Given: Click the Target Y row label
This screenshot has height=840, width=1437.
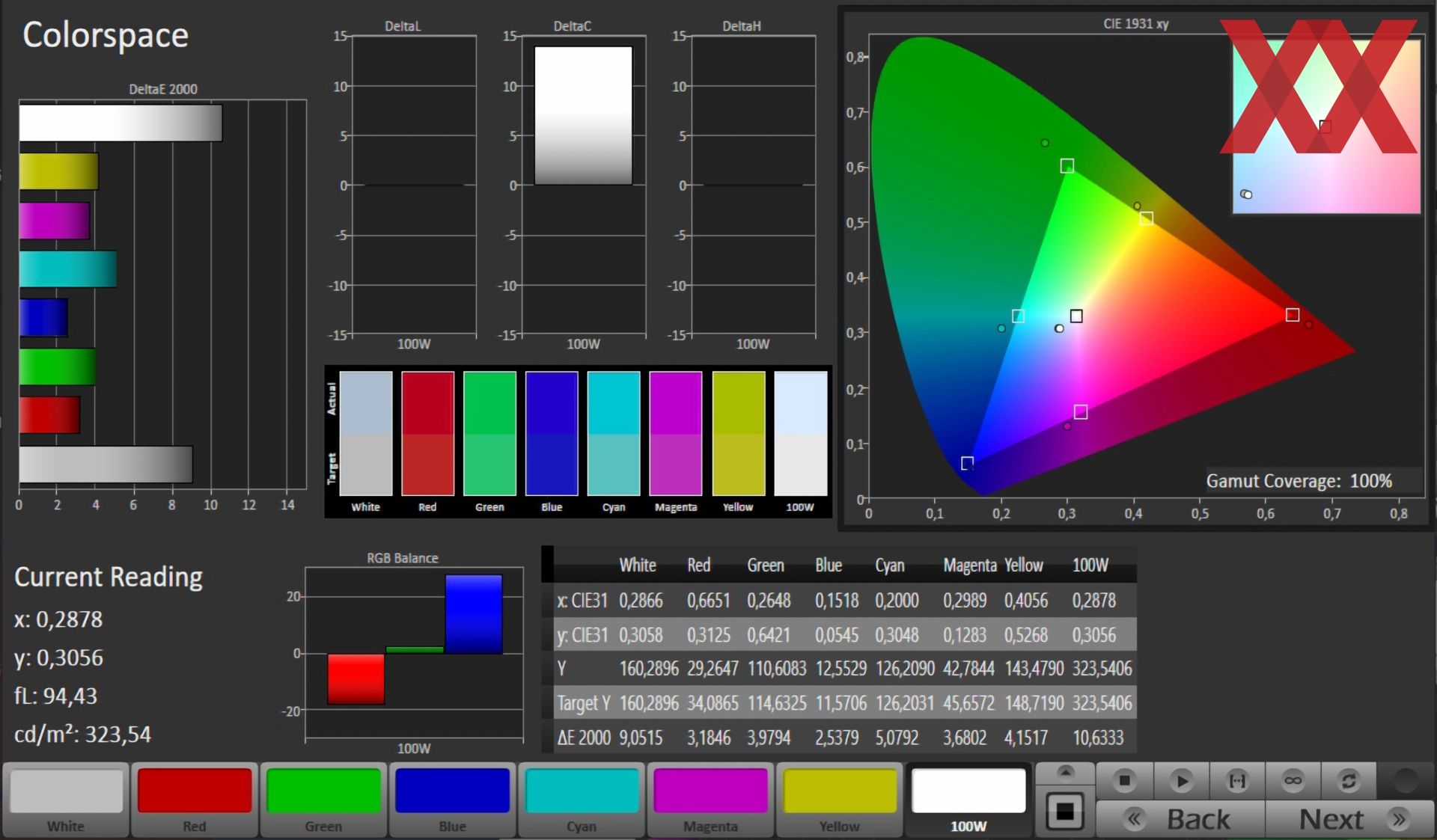Looking at the screenshot, I should [x=584, y=703].
